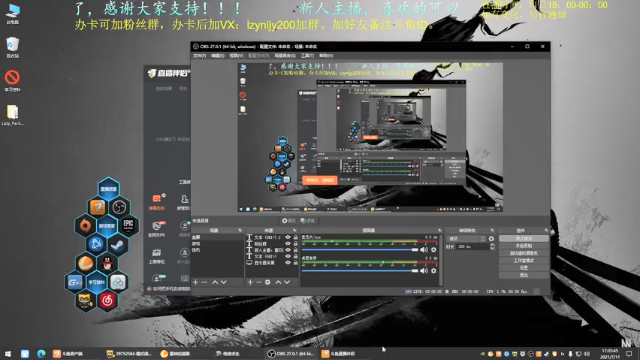Open 弹幕助手 orange icon in 直播伴侣 window

[x=157, y=199]
